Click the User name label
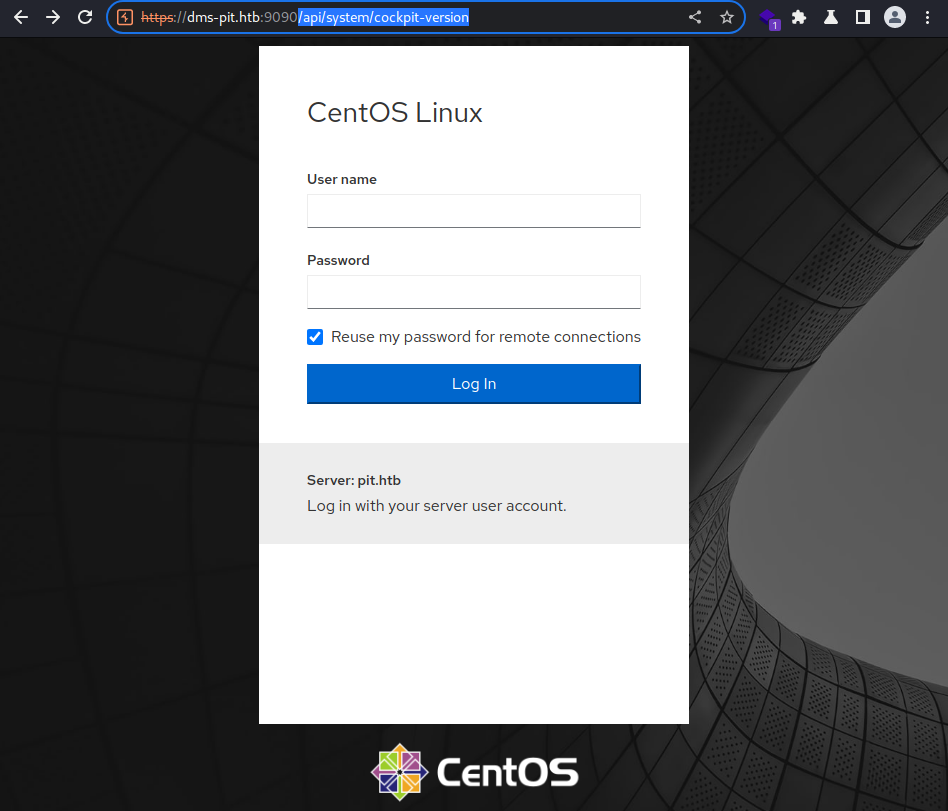 tap(342, 179)
